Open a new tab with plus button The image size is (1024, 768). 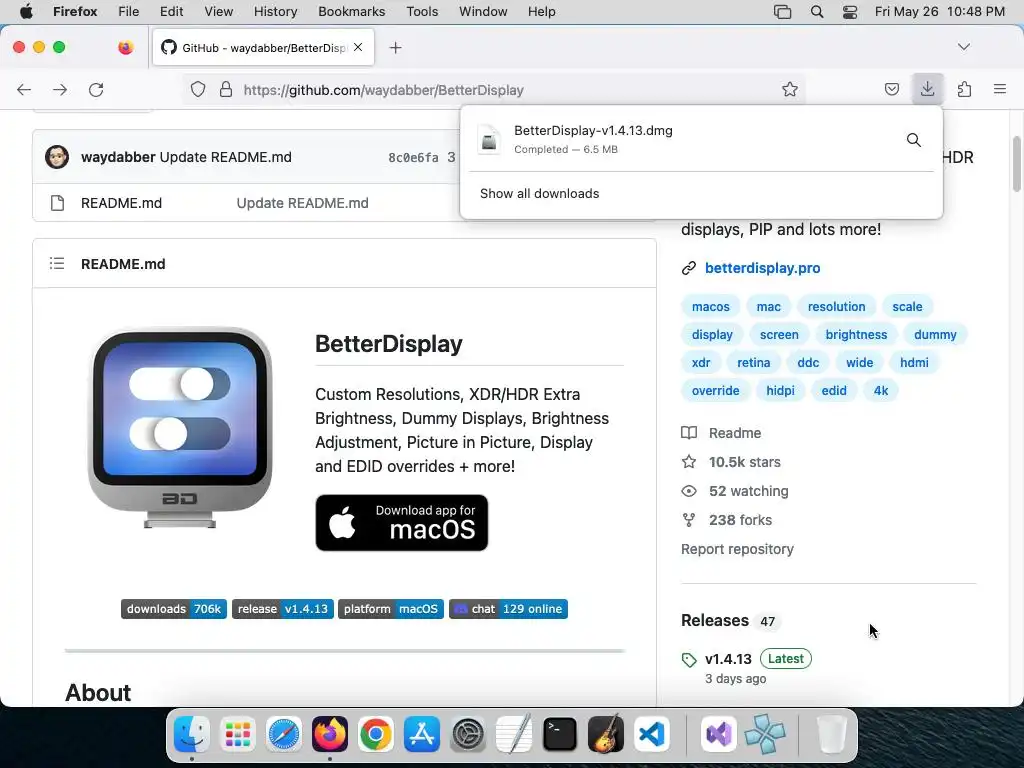pyautogui.click(x=395, y=48)
